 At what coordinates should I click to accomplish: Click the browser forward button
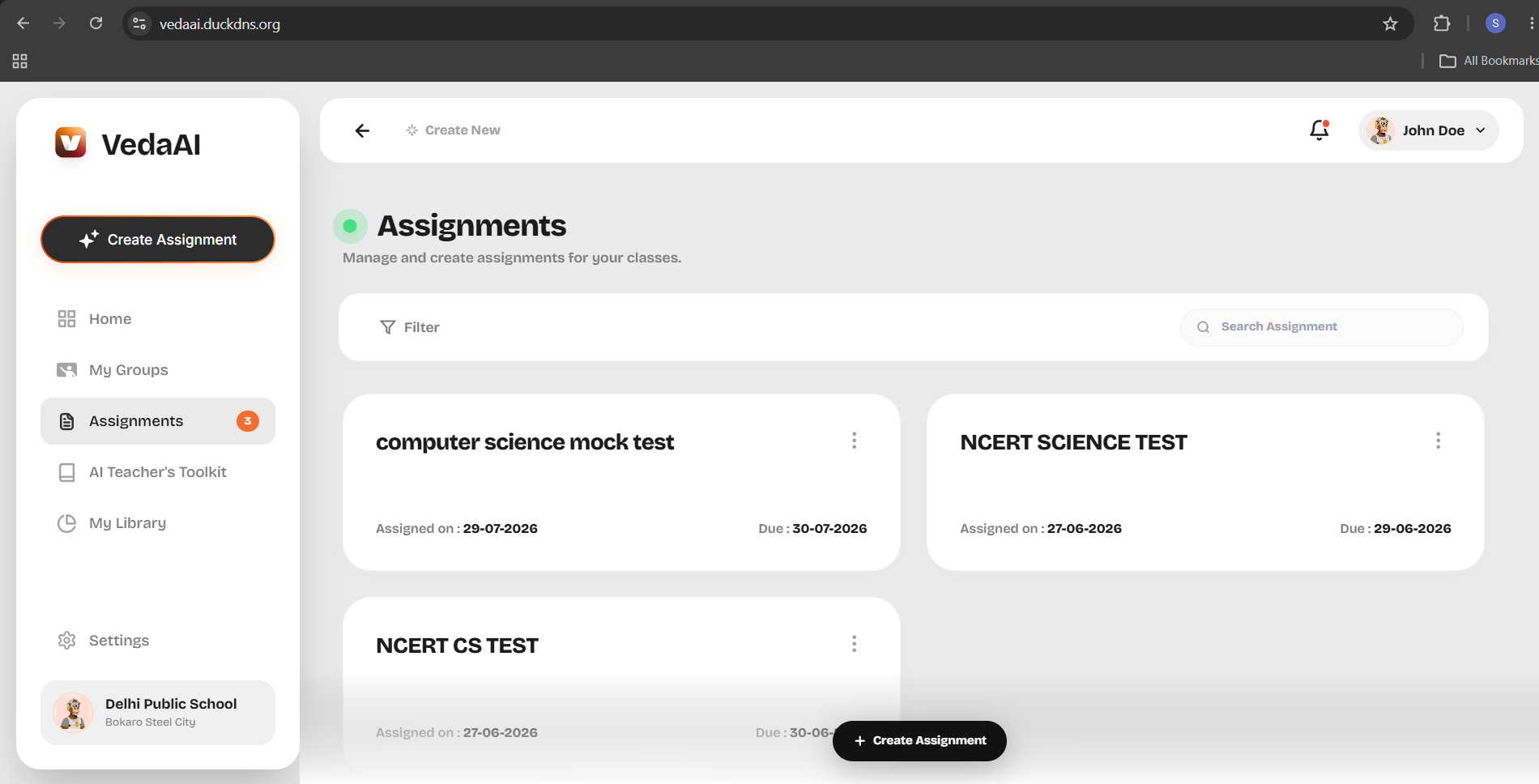tap(59, 23)
